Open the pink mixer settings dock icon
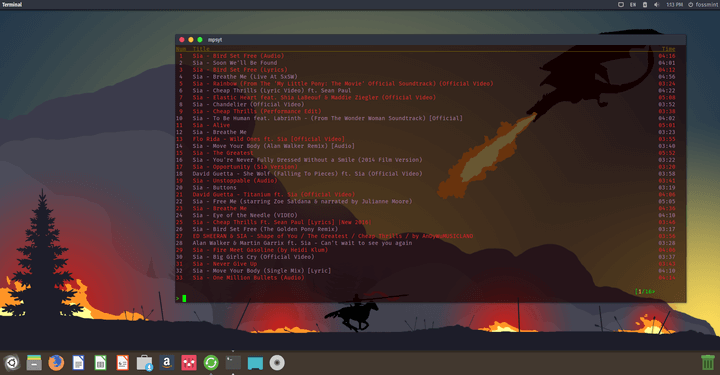Screen dimensions: 720x375 tap(189, 363)
